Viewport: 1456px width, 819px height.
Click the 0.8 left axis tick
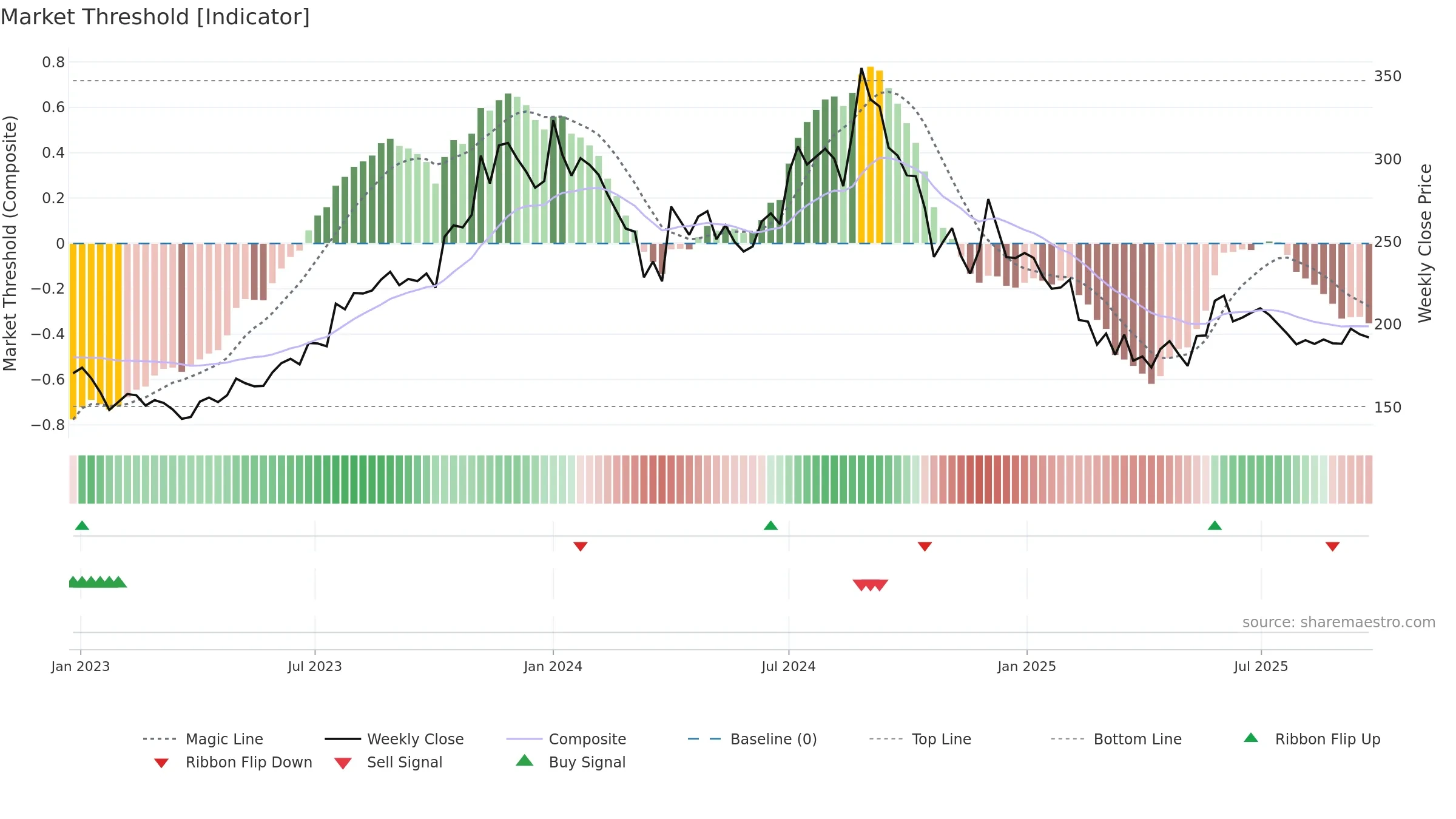pyautogui.click(x=53, y=62)
